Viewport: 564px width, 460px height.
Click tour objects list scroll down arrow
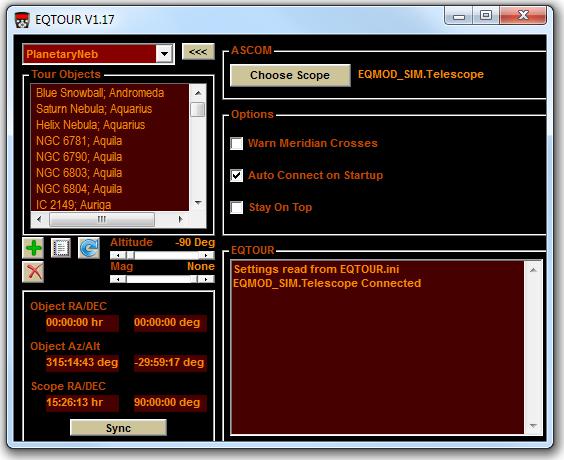pos(198,203)
